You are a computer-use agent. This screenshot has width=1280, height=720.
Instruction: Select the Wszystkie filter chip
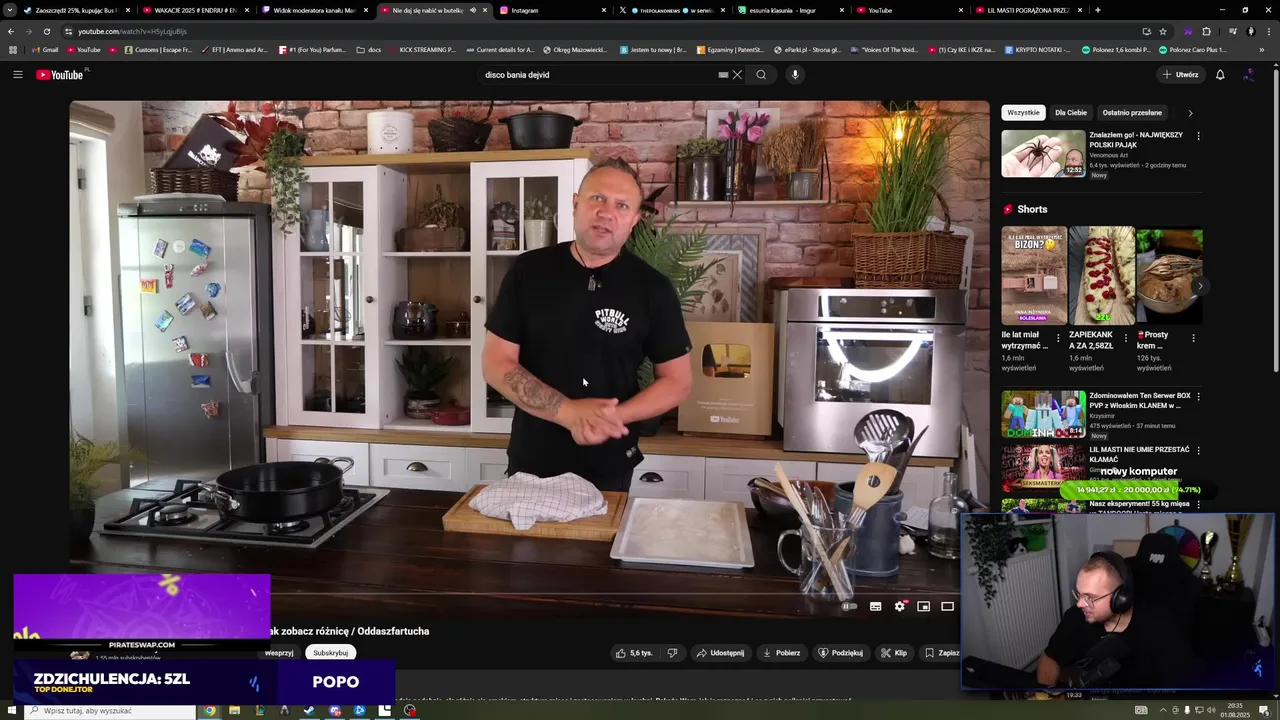[1023, 113]
